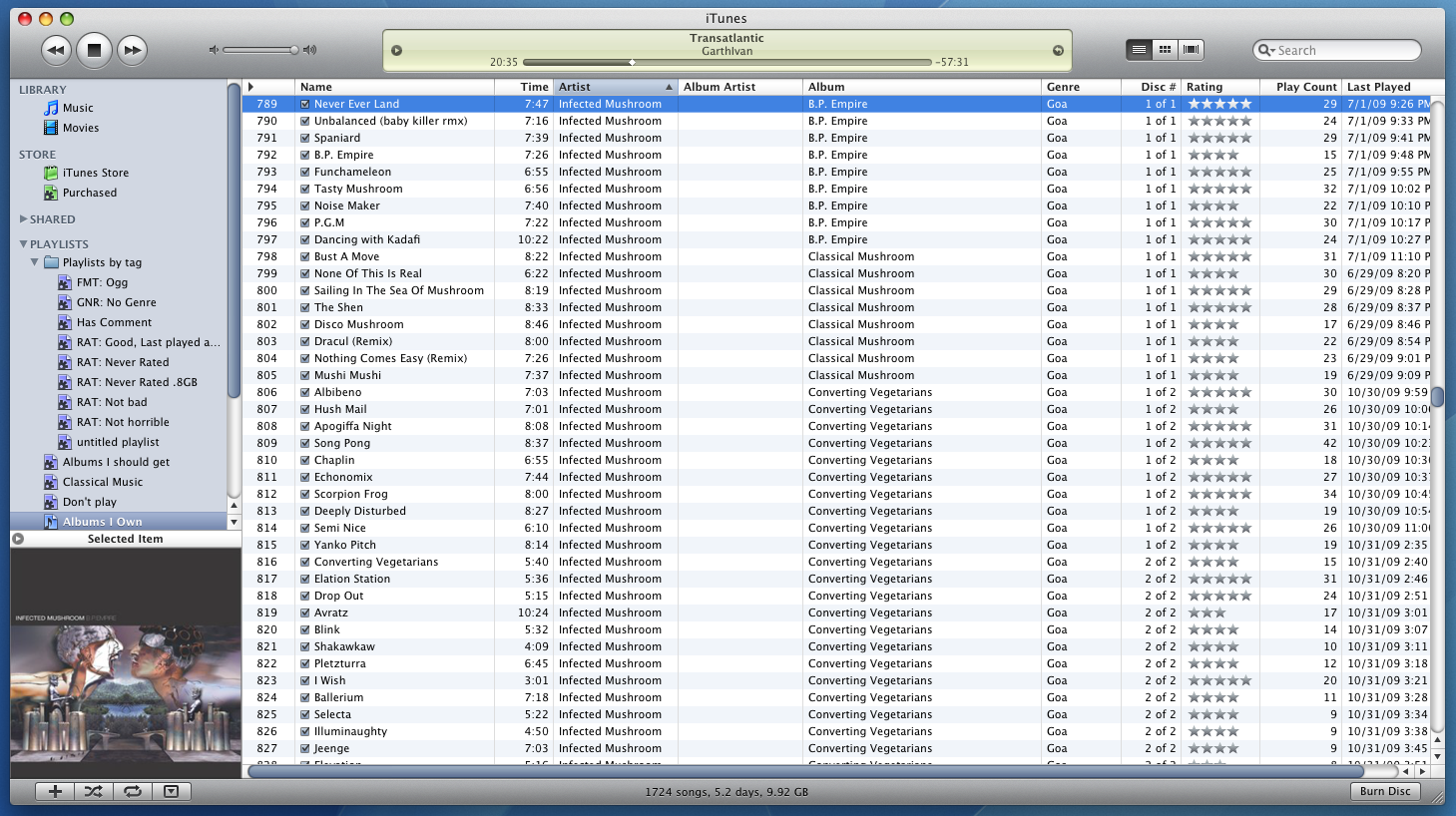Screen dimensions: 1456x816
Task: Select the Has Comment playlist
Action: click(x=105, y=322)
